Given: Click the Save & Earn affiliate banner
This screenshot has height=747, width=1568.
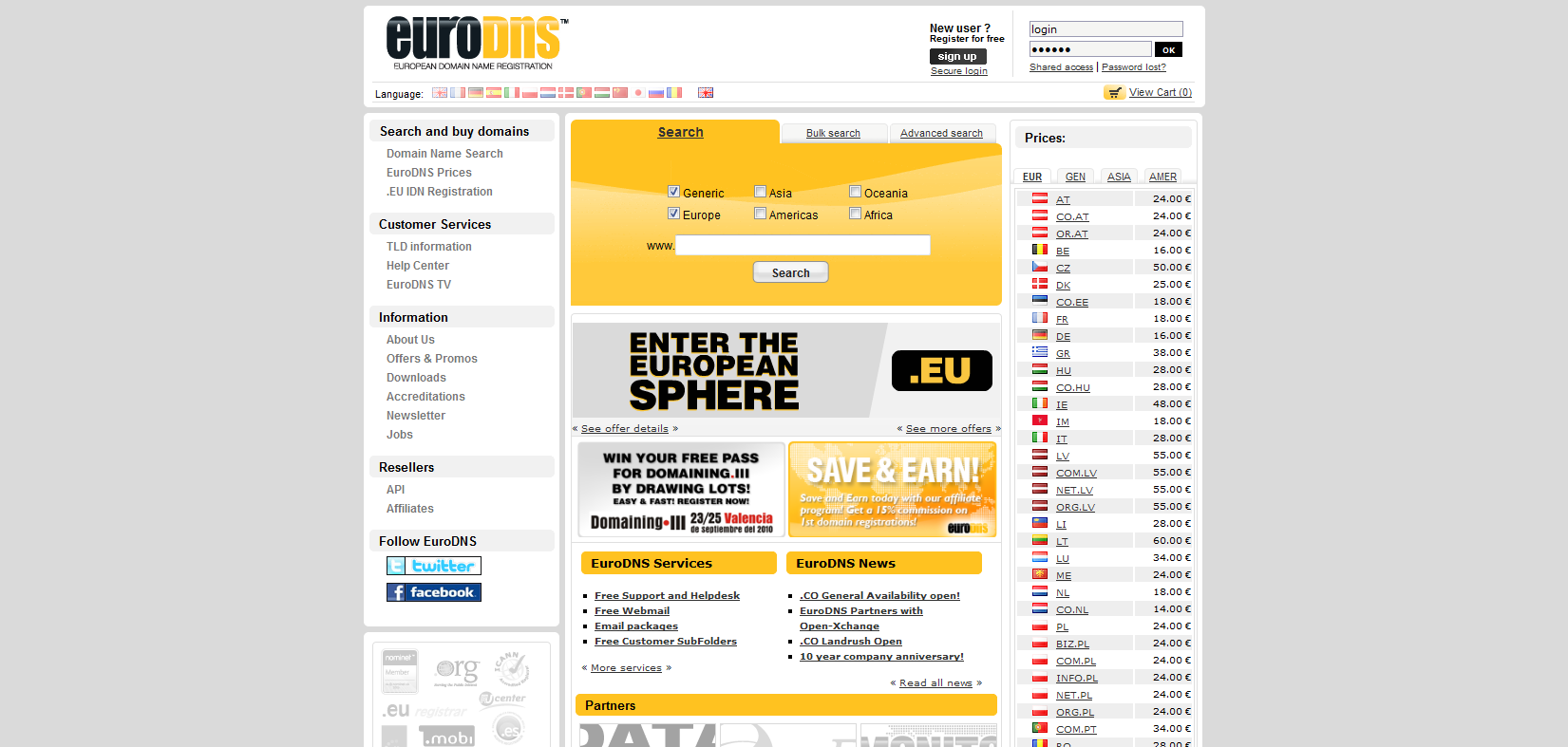Looking at the screenshot, I should [x=892, y=490].
